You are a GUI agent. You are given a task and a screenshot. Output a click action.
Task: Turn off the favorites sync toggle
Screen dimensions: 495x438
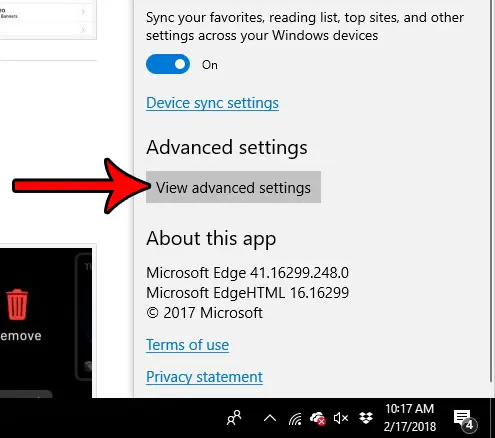[x=168, y=64]
